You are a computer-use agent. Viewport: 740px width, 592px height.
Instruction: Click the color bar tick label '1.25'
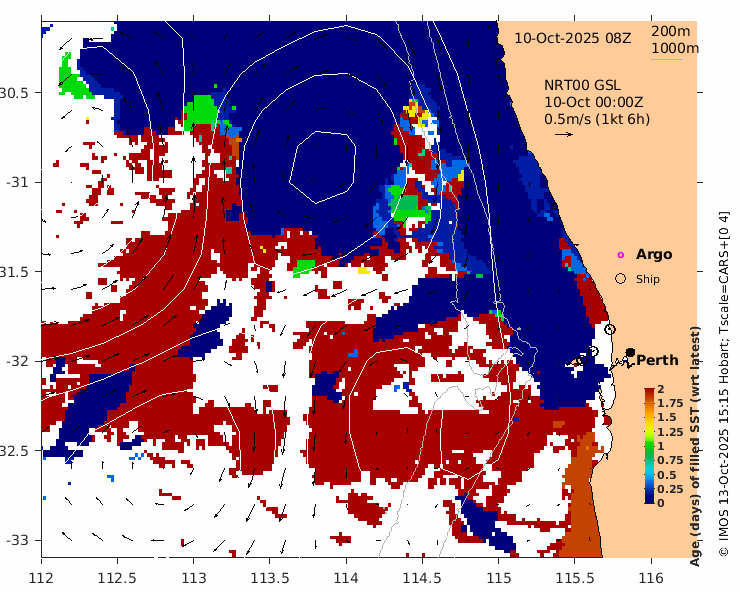click(x=670, y=432)
